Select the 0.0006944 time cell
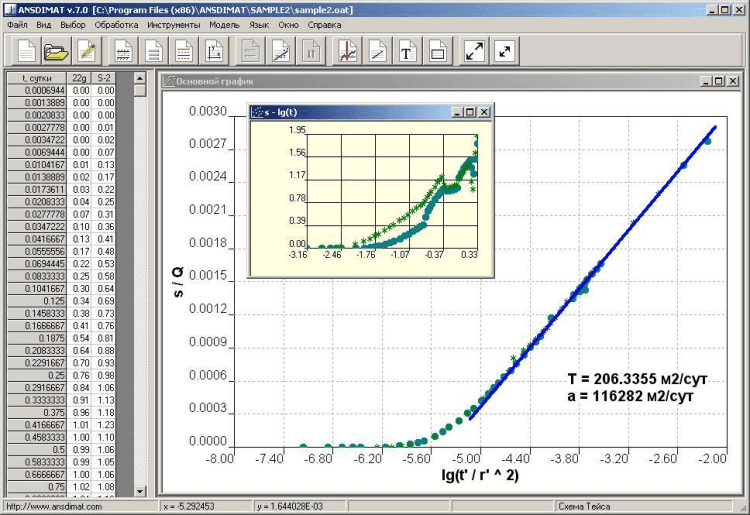 [x=37, y=90]
